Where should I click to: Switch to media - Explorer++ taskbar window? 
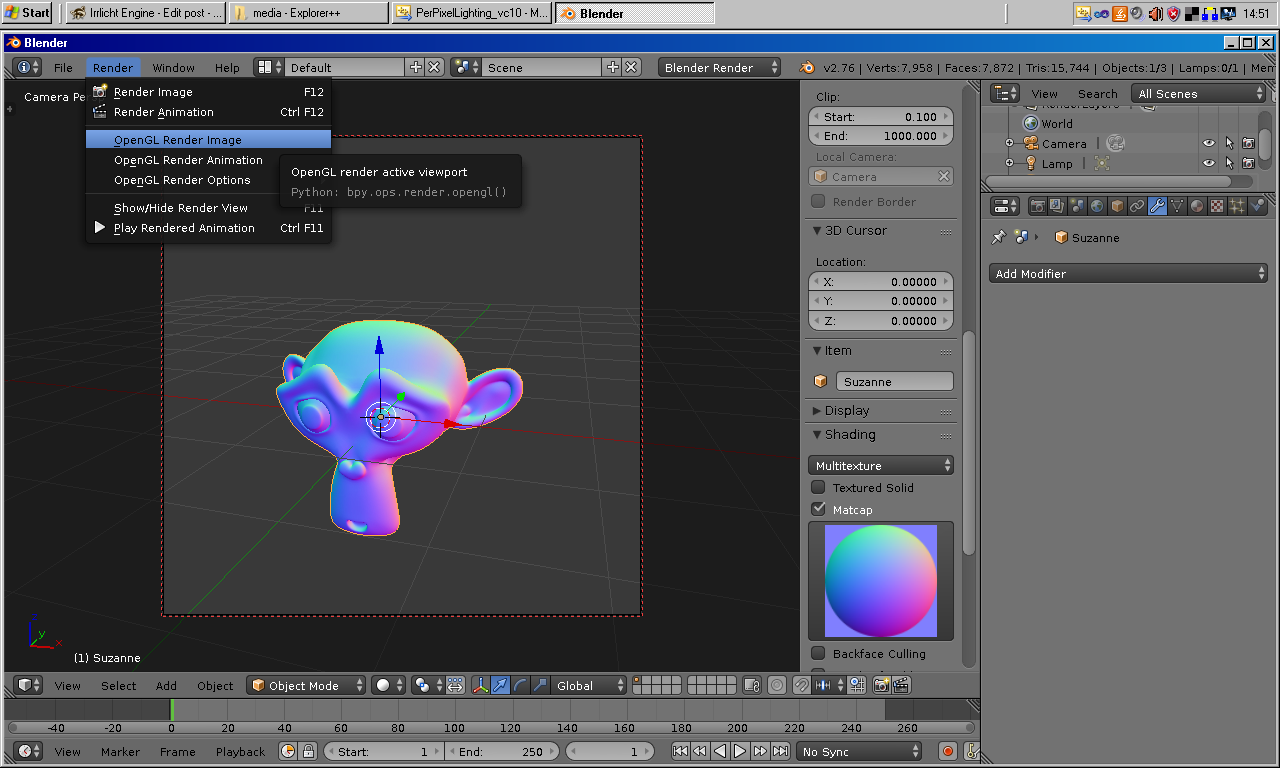[308, 13]
